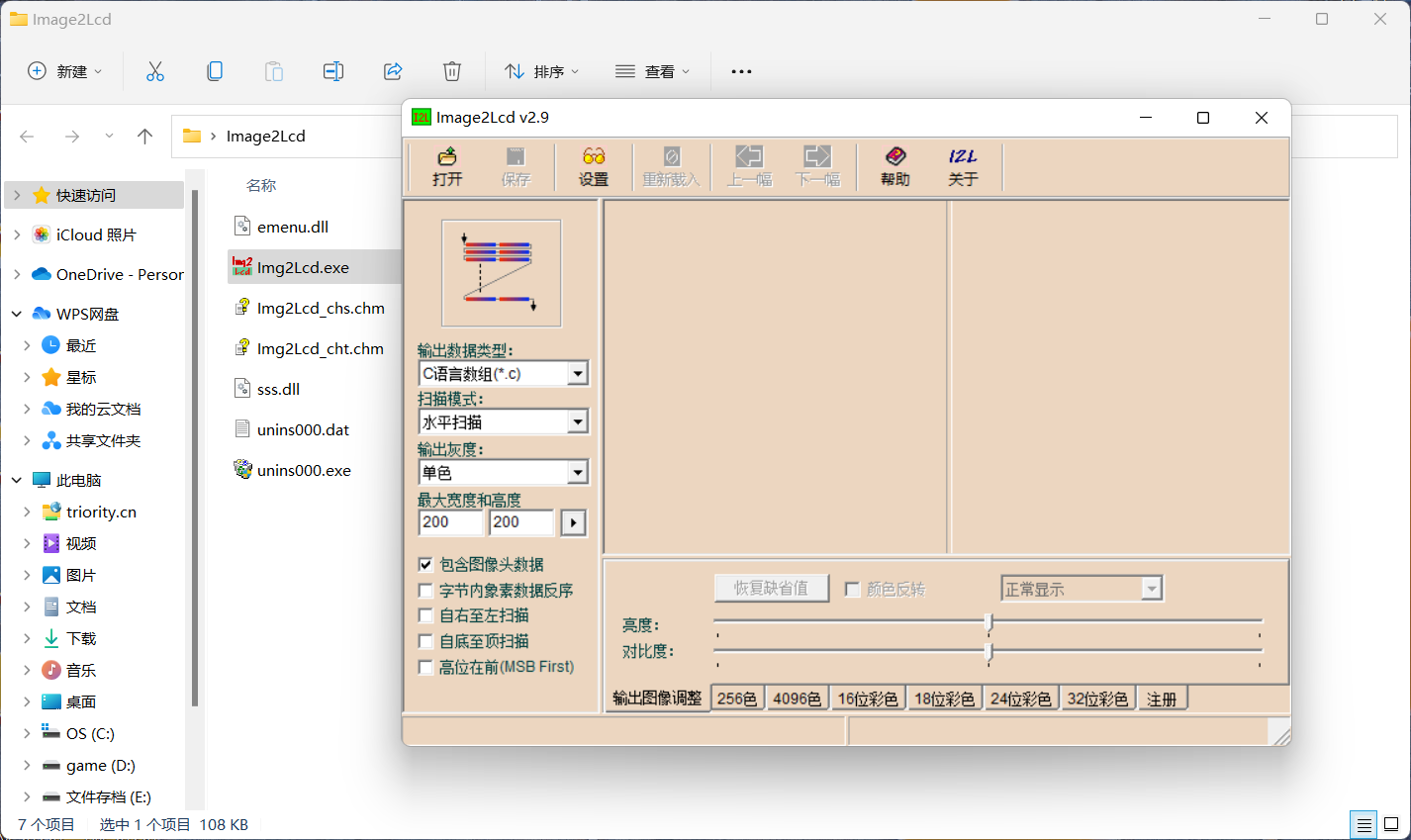Enable 自右至左扫描 checkbox
Viewport: 1411px width, 840px height.
click(425, 615)
